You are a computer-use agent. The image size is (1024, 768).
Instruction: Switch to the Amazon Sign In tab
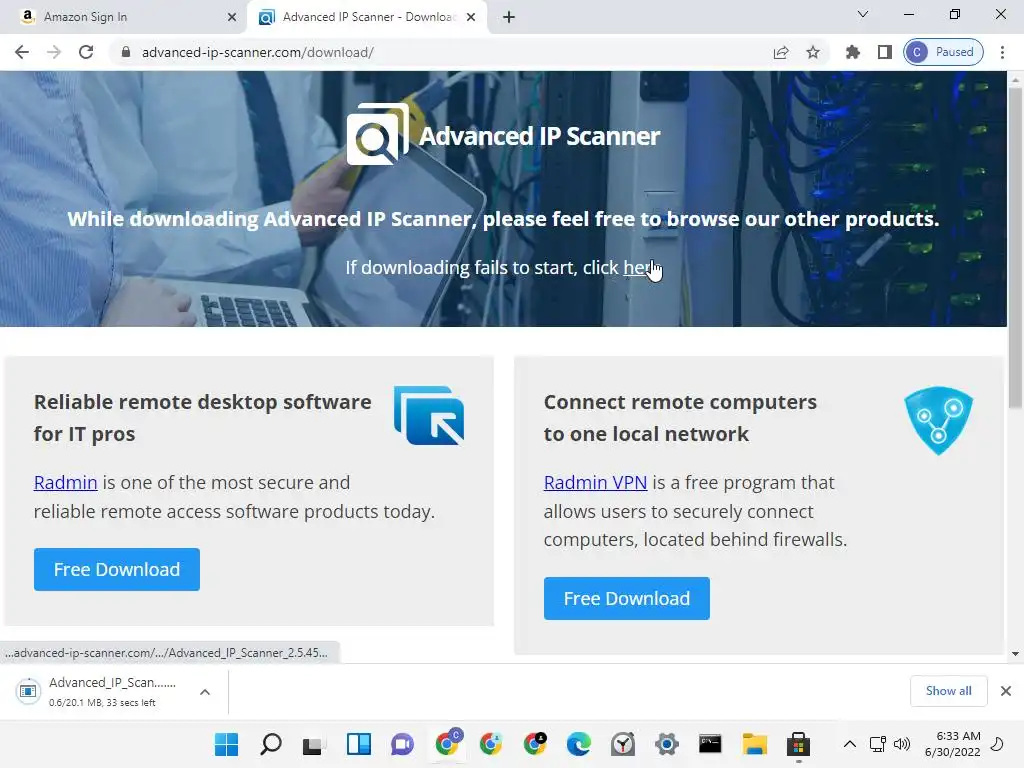click(x=124, y=17)
